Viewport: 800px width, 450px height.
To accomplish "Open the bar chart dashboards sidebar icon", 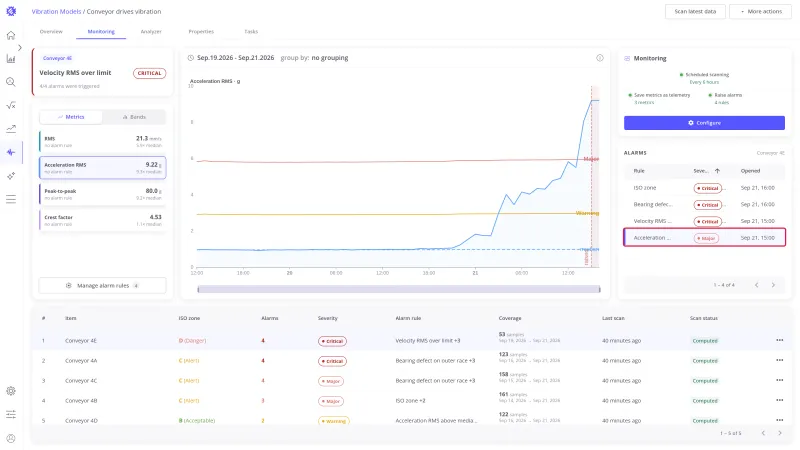I will [x=11, y=59].
